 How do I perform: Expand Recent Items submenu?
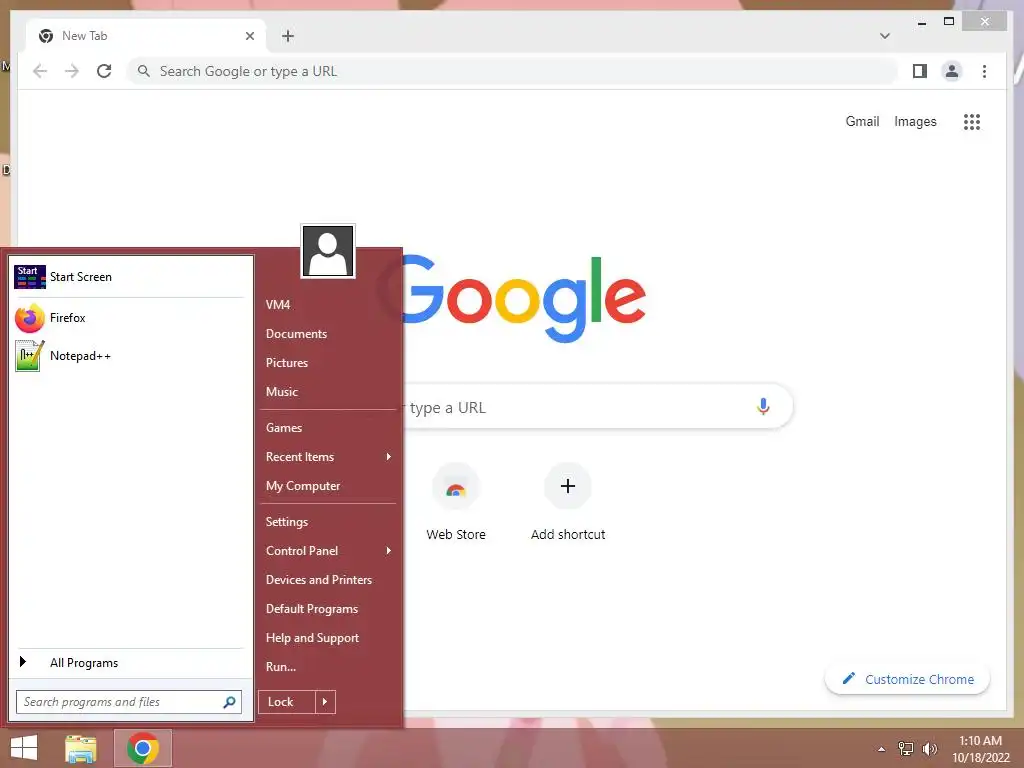pyautogui.click(x=328, y=456)
